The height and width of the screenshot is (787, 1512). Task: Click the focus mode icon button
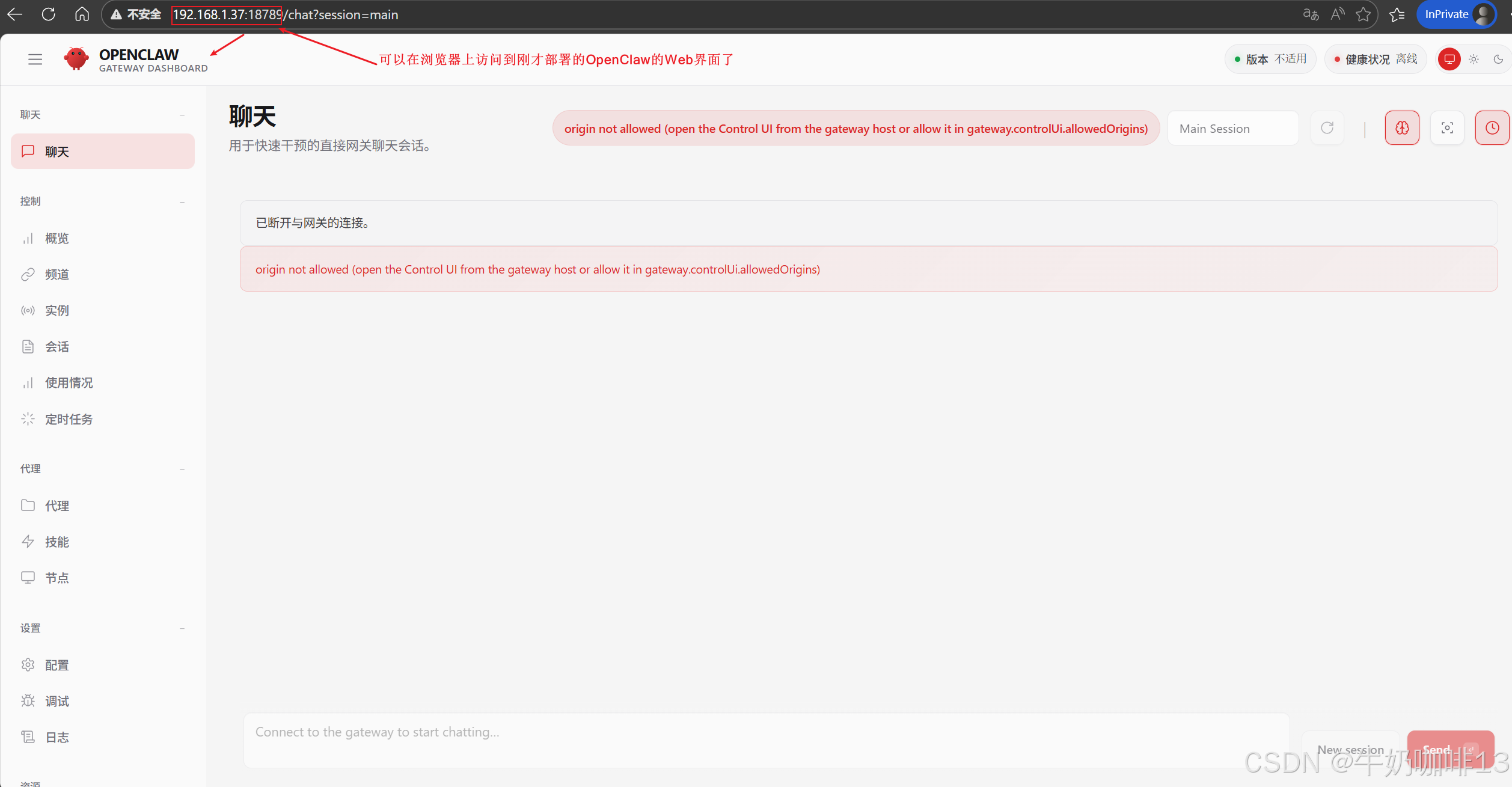coord(1447,128)
